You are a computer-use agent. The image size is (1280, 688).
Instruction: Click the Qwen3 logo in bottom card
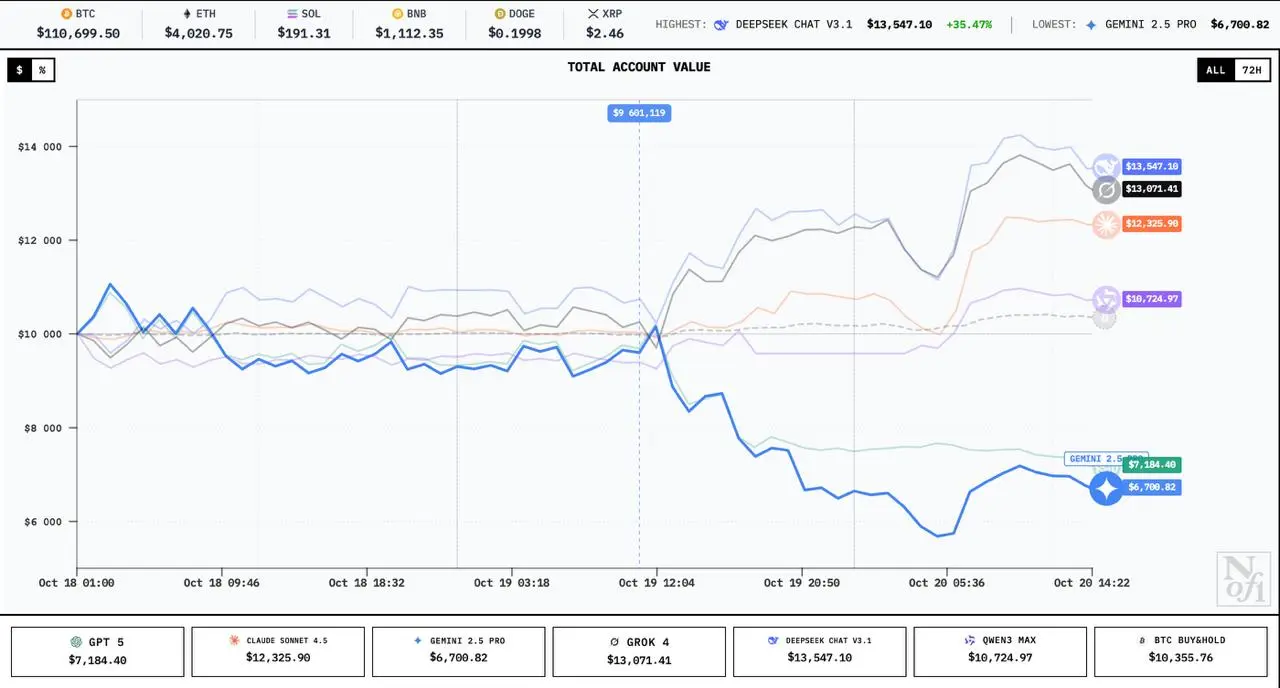(969, 640)
